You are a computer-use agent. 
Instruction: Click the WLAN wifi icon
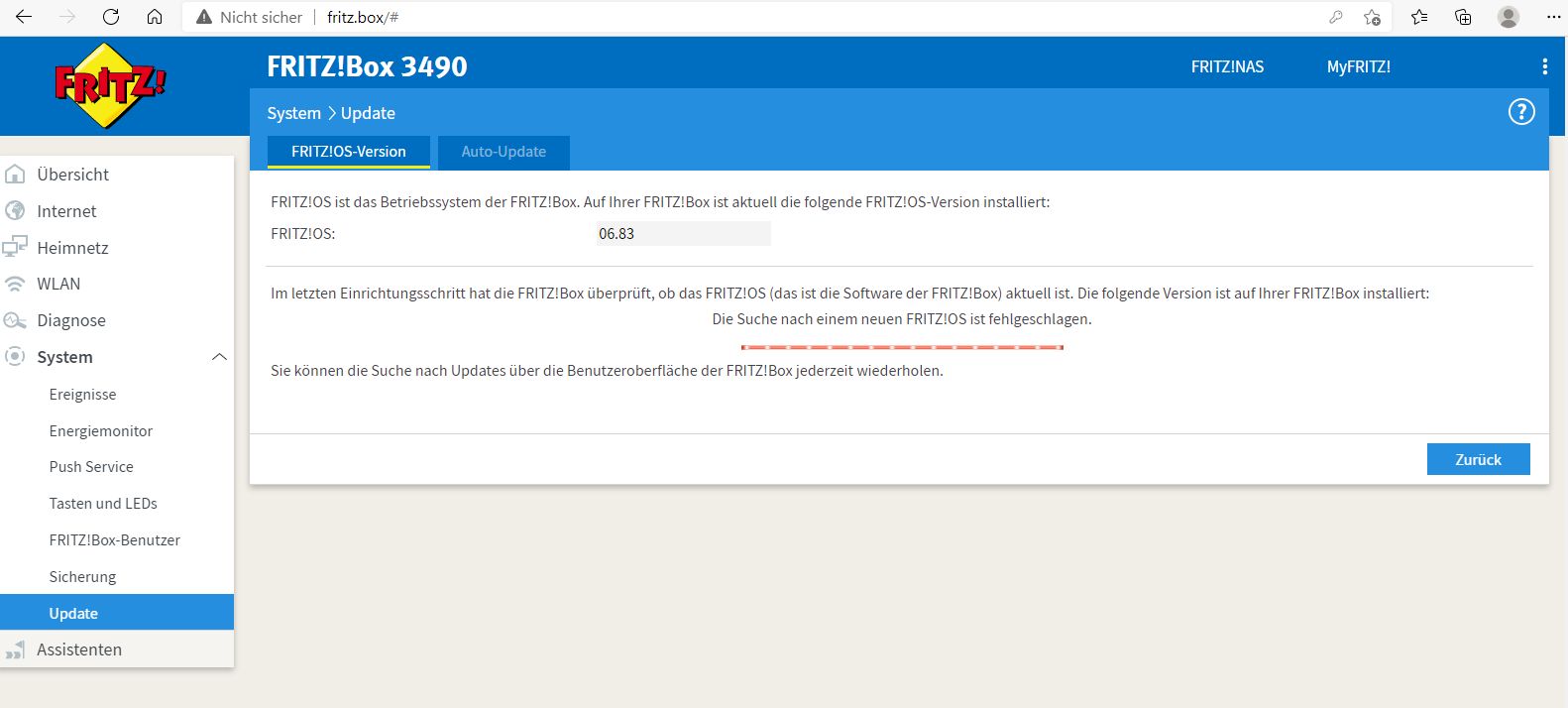15,284
